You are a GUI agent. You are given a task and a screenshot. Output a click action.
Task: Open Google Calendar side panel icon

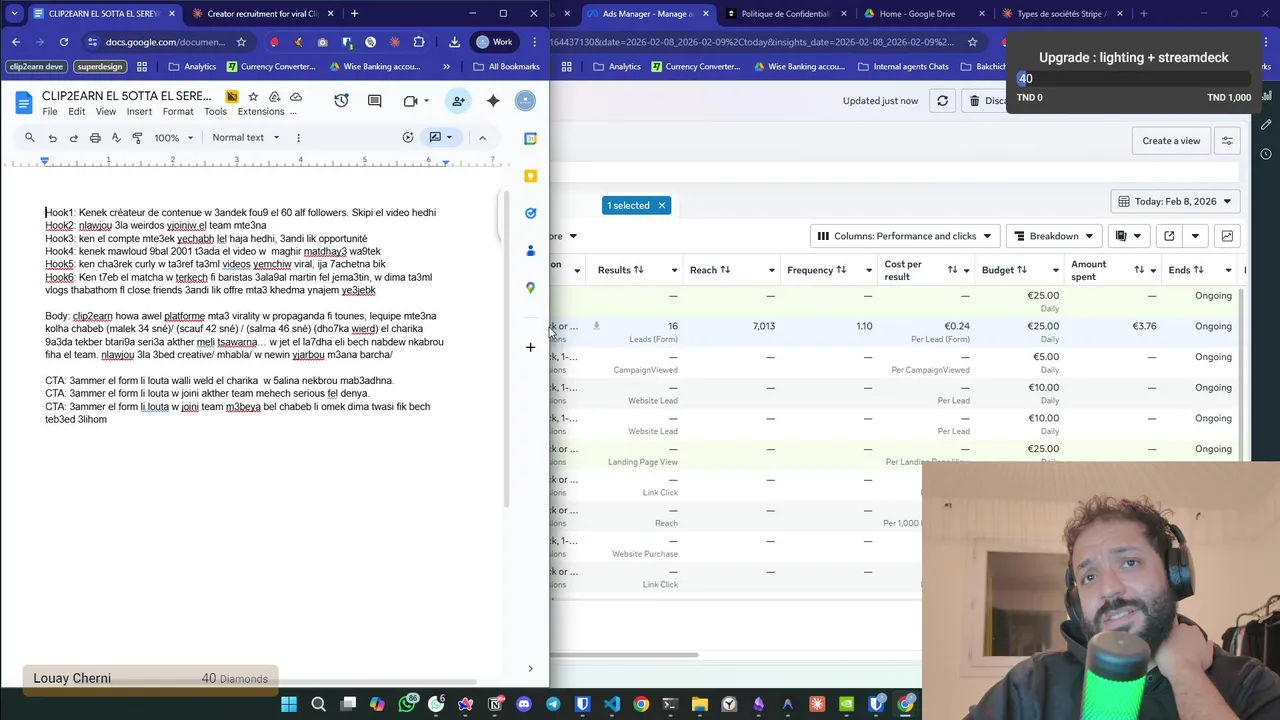click(x=530, y=138)
